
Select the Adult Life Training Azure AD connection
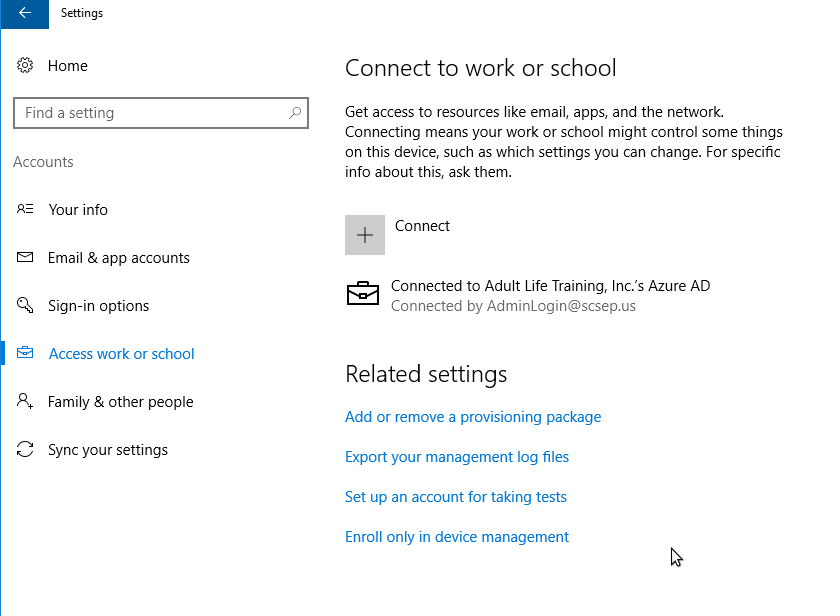(550, 286)
